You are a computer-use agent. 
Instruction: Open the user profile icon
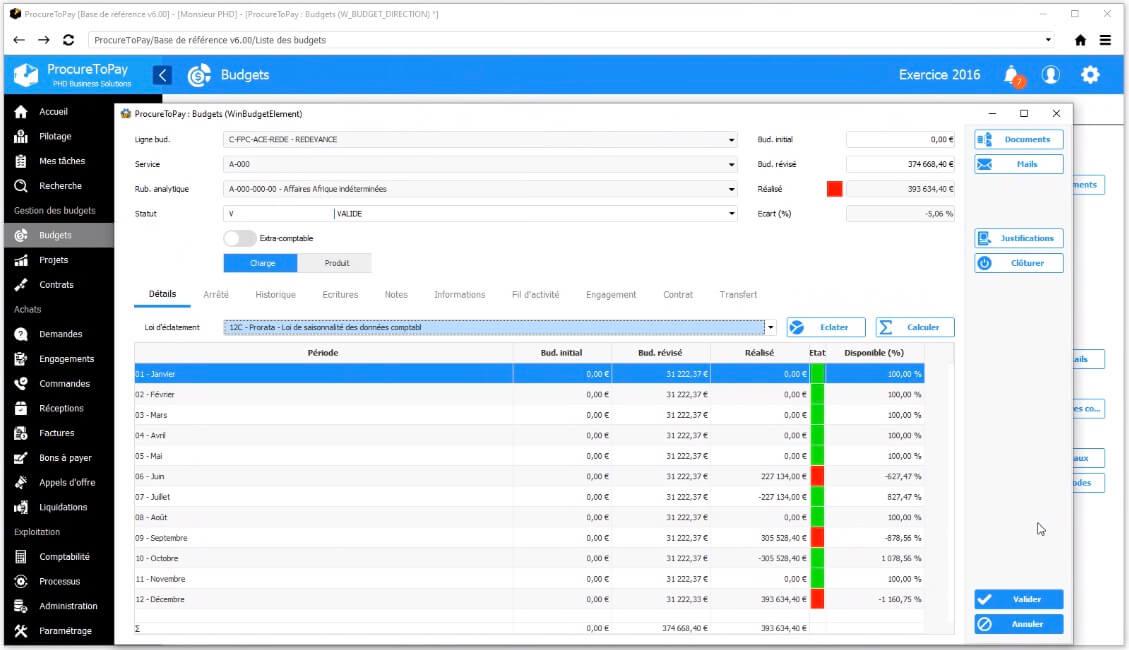tap(1050, 75)
